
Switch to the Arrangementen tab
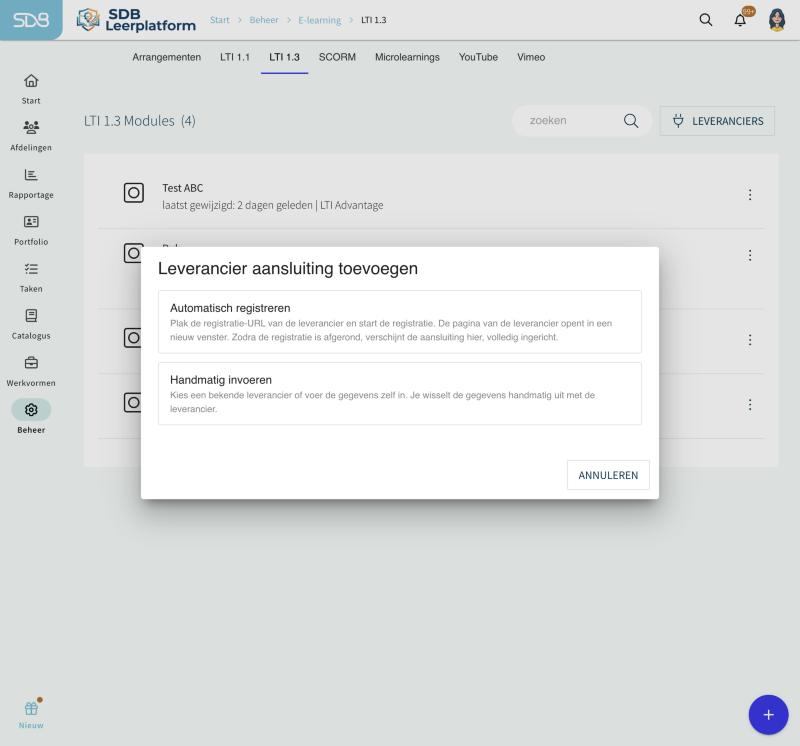coord(166,57)
